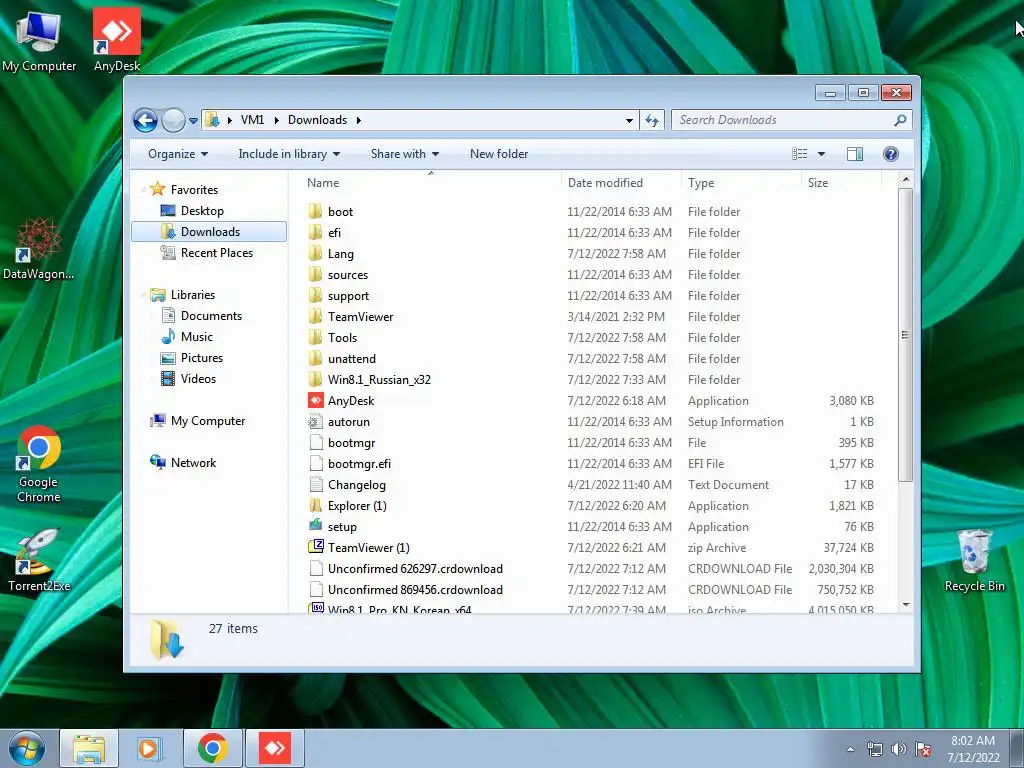The width and height of the screenshot is (1024, 768).
Task: Select the bootmgr file
Action: coord(351,443)
